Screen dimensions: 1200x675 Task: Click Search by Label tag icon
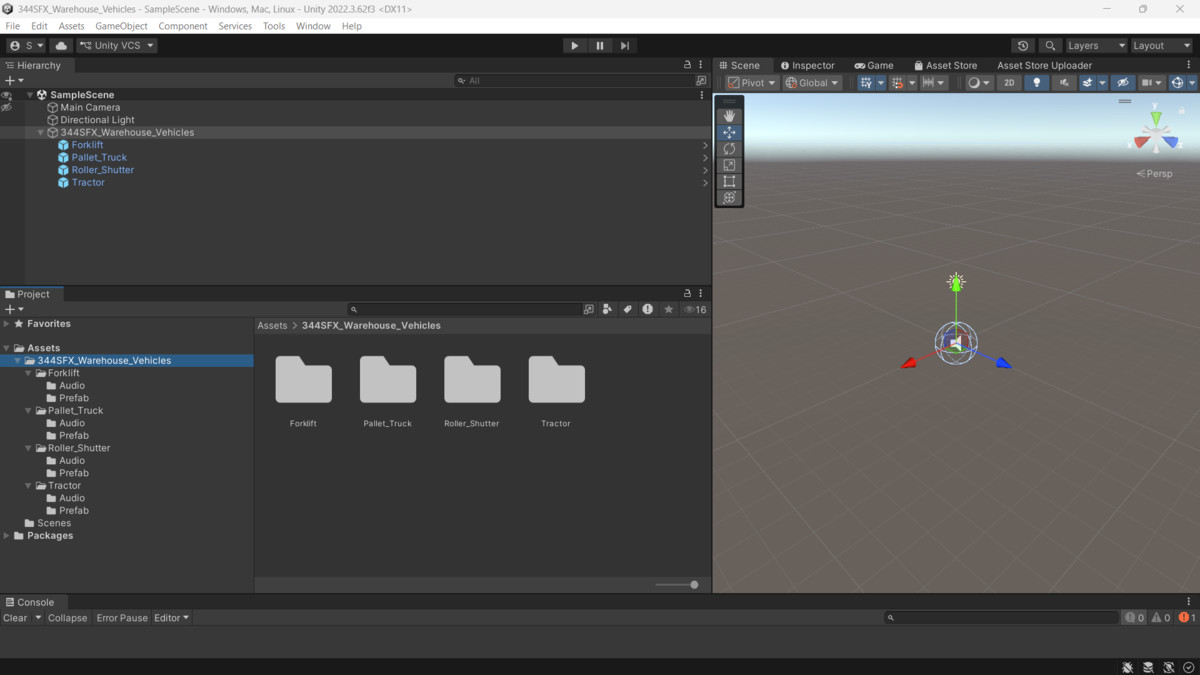[627, 309]
